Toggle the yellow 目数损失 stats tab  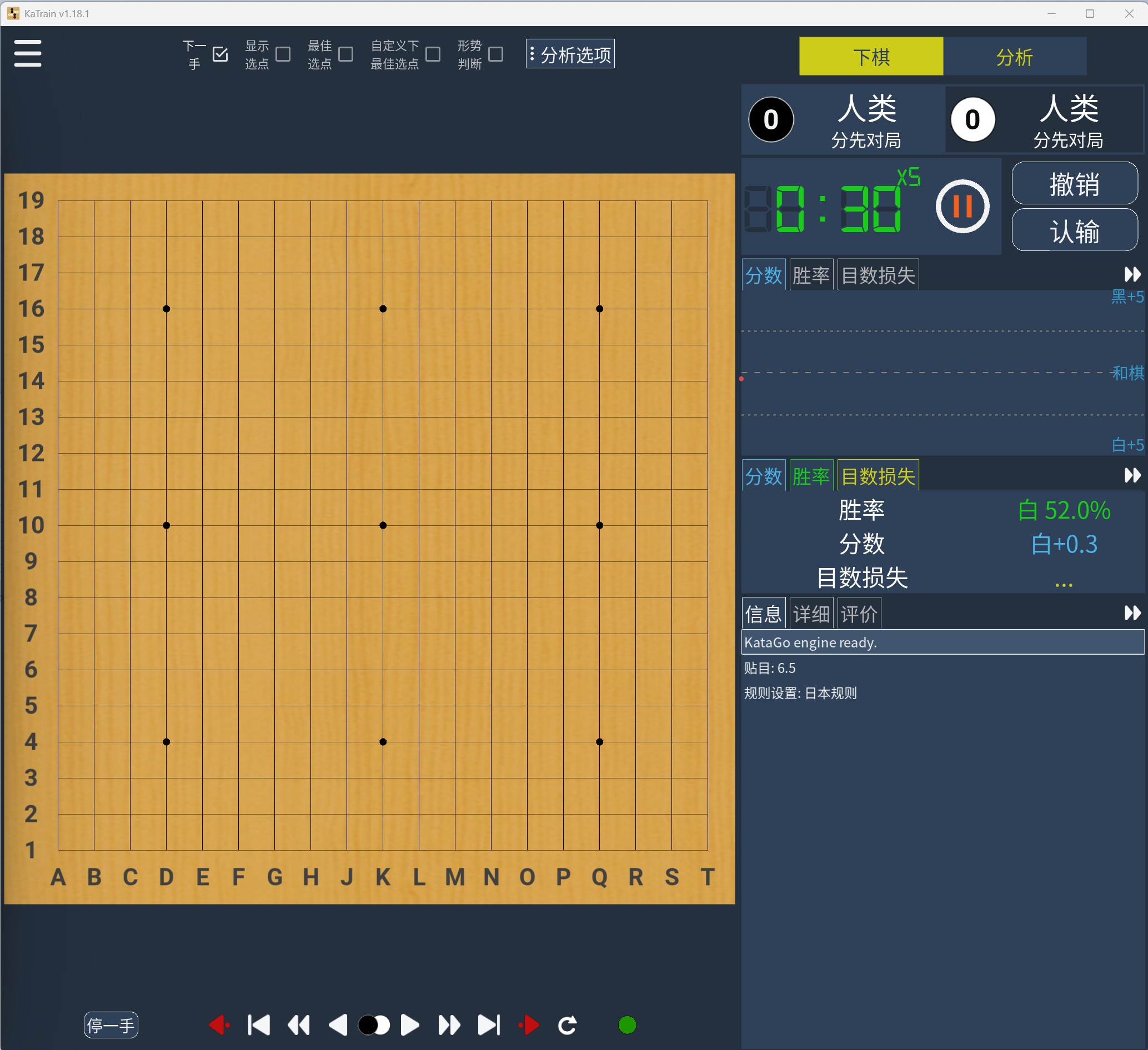click(x=878, y=475)
